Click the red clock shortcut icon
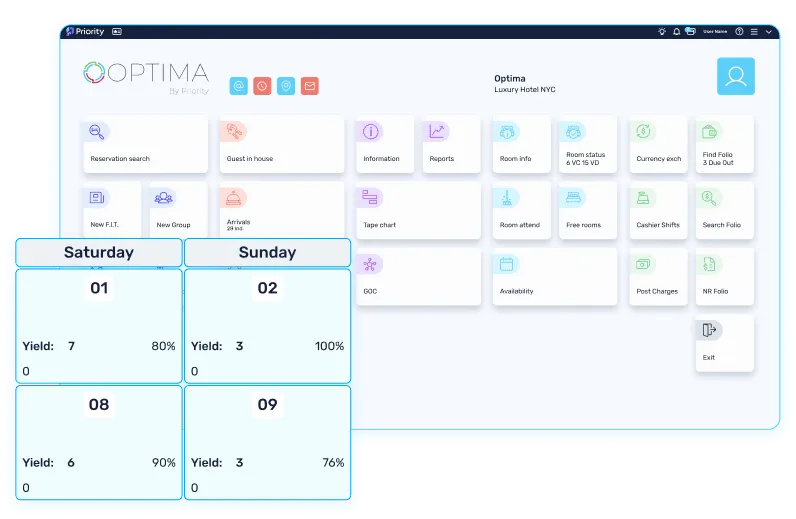The image size is (796, 519). [x=262, y=86]
